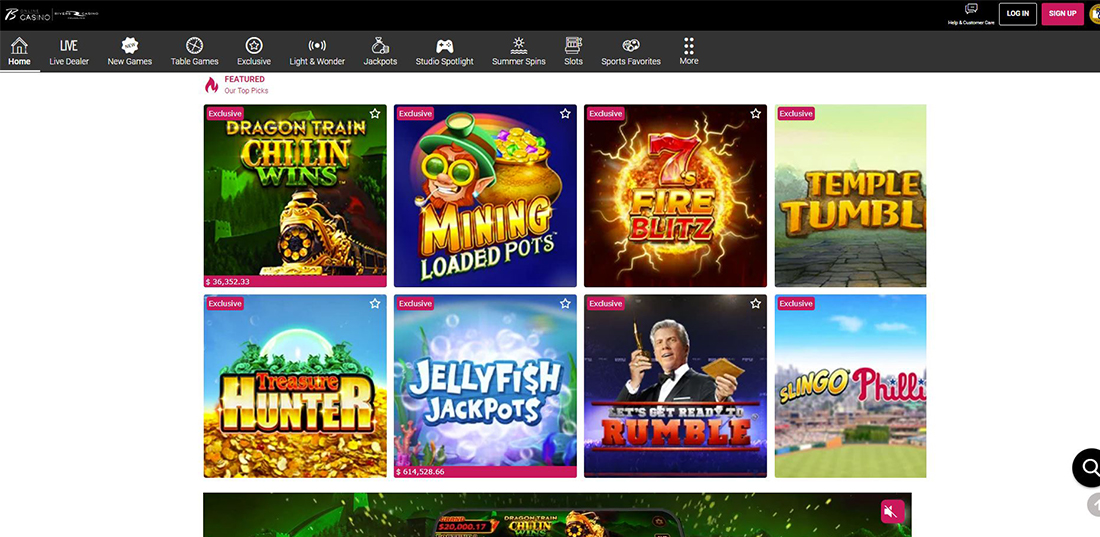Open Jellyfish Jackpots game
This screenshot has height=537, width=1100.
pyautogui.click(x=485, y=386)
